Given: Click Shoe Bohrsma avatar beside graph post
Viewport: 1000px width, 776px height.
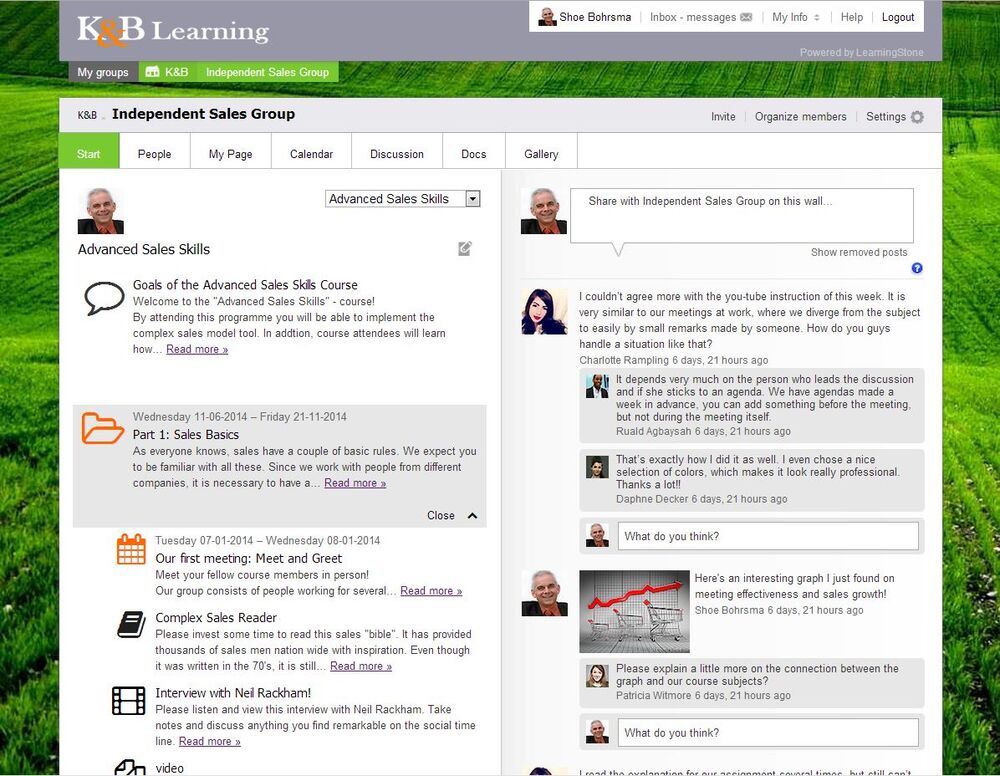Looking at the screenshot, I should 544,593.
